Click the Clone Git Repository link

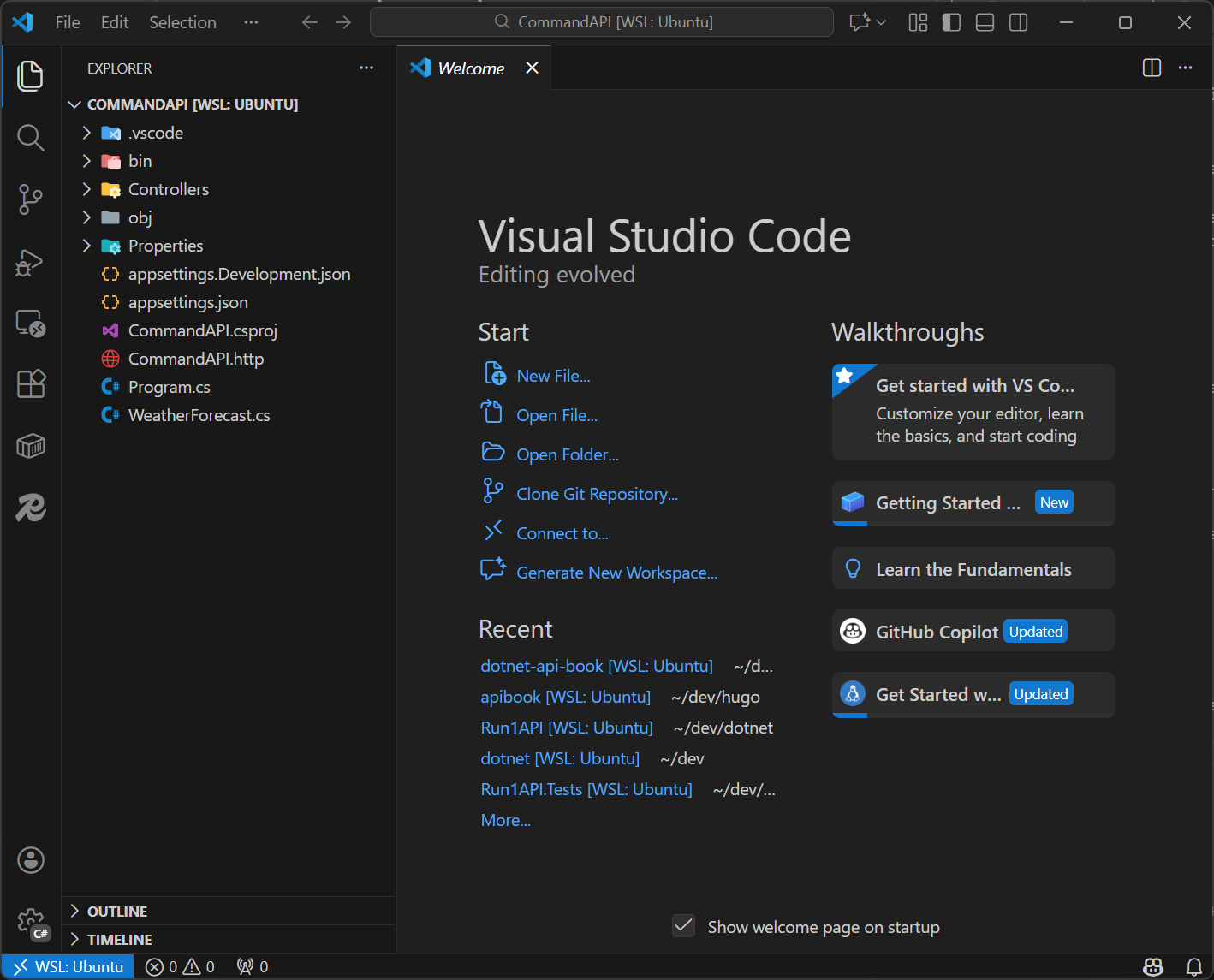pyautogui.click(x=597, y=493)
